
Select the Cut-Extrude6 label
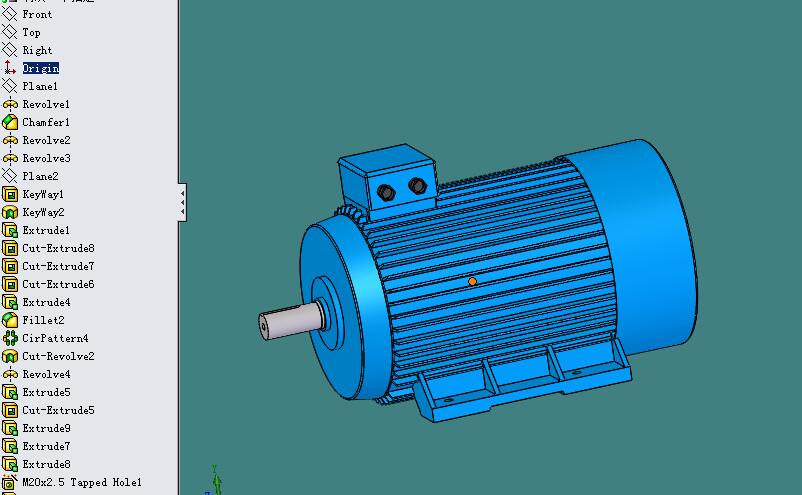tap(58, 284)
